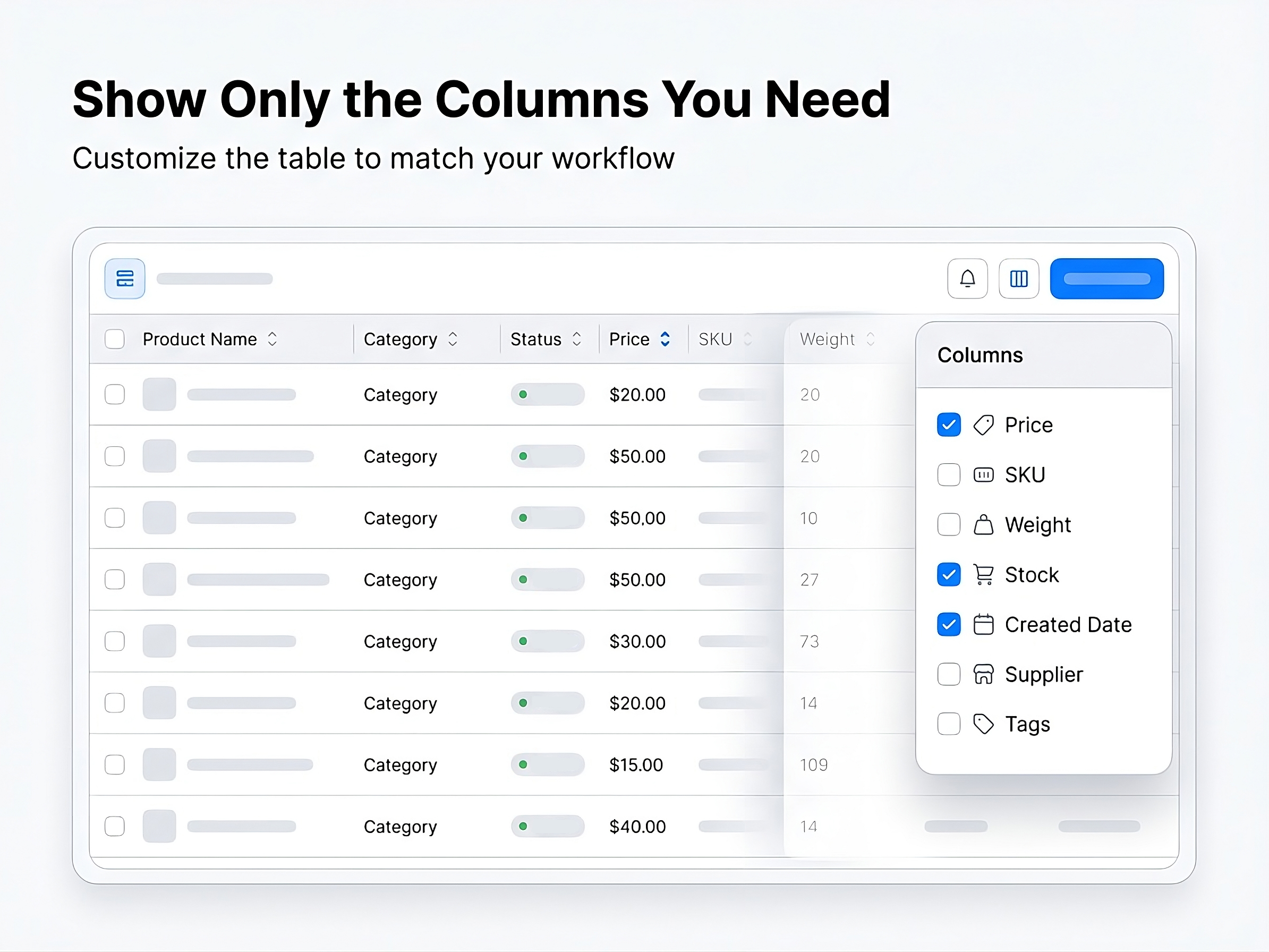Click the price tag icon beside Price
This screenshot has height=952, width=1269.
click(983, 425)
